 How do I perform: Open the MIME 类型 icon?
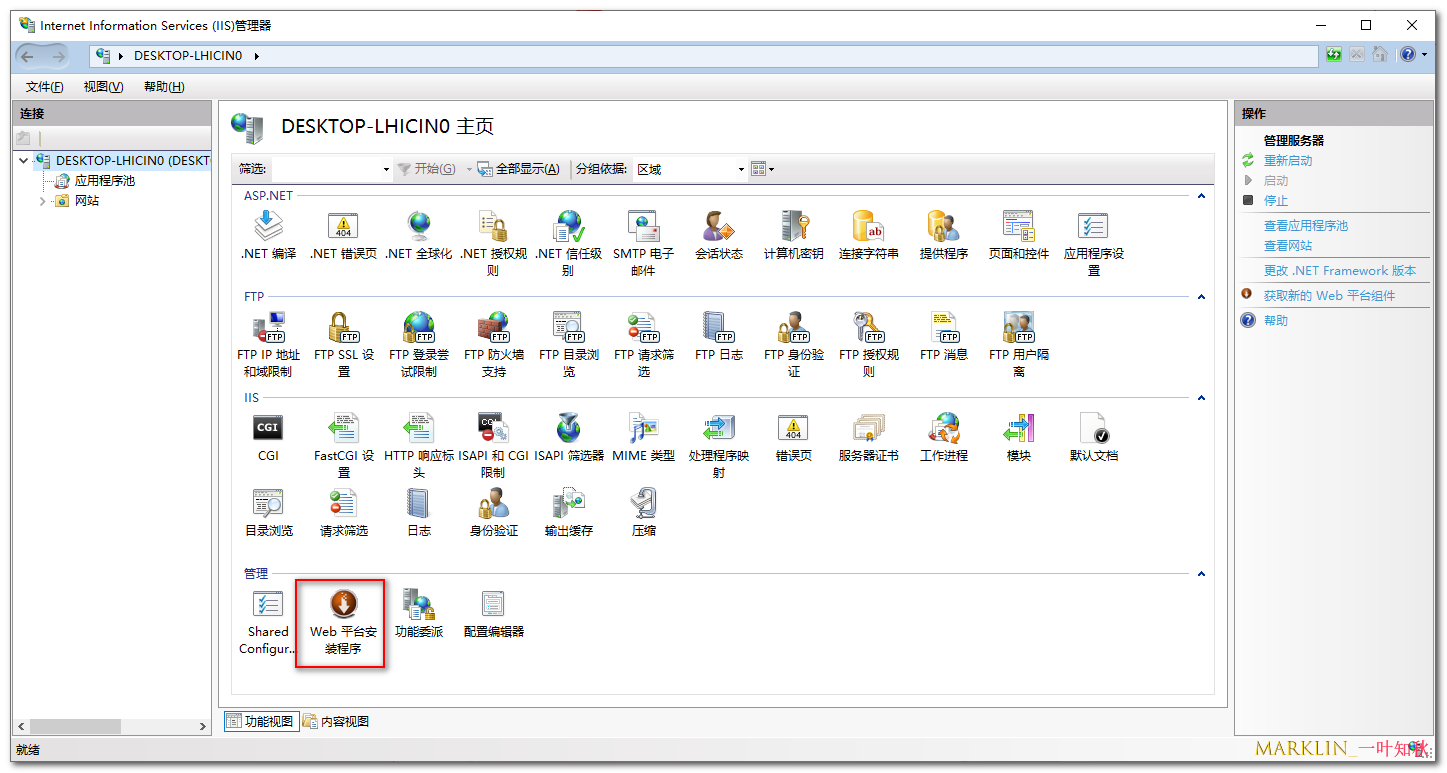point(643,428)
